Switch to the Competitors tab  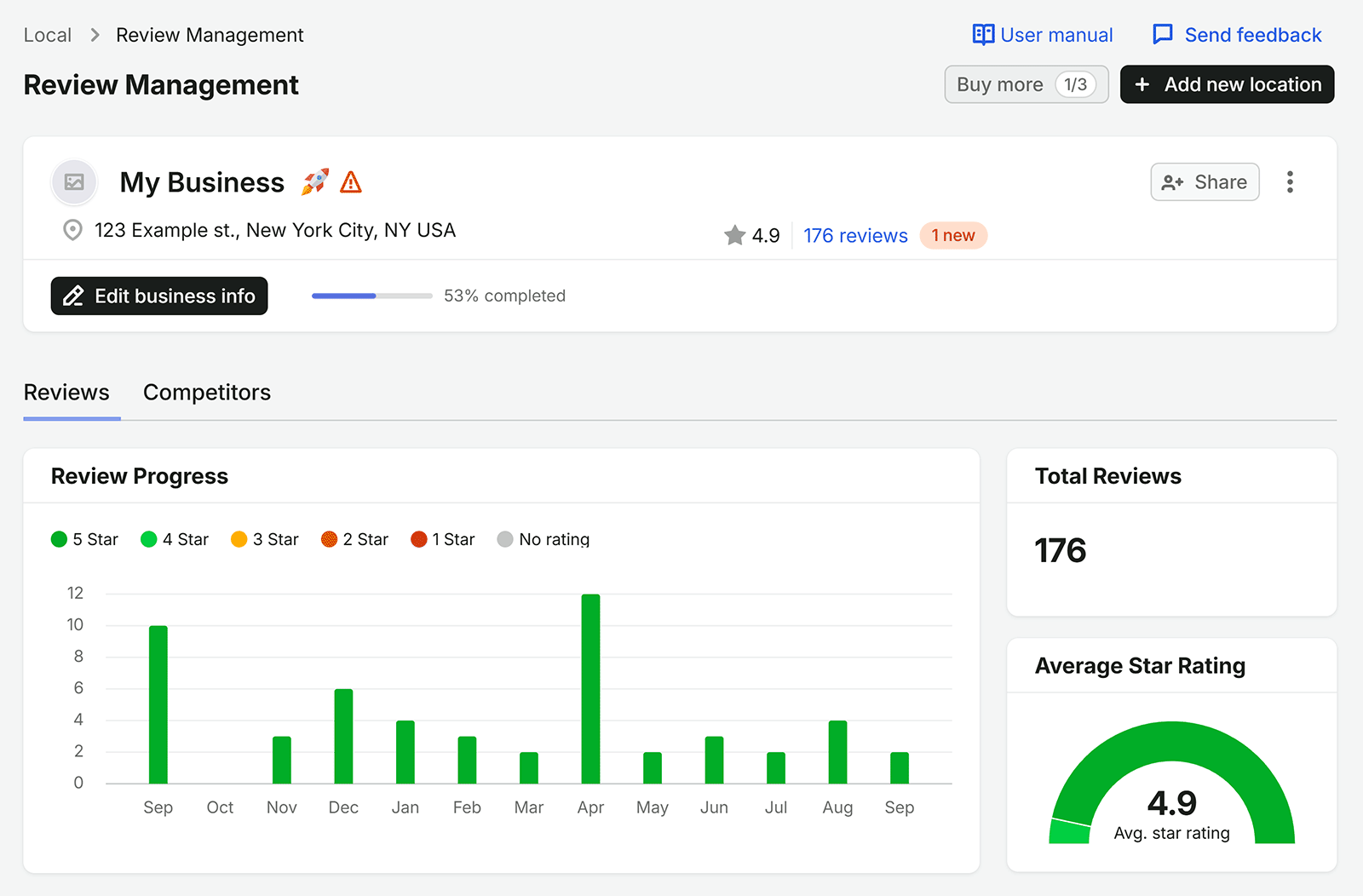tap(207, 393)
